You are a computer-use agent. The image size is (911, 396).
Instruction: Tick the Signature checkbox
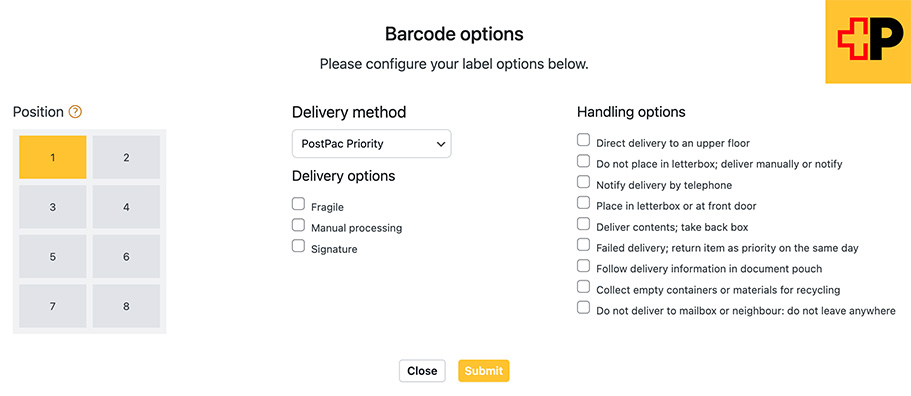click(298, 246)
